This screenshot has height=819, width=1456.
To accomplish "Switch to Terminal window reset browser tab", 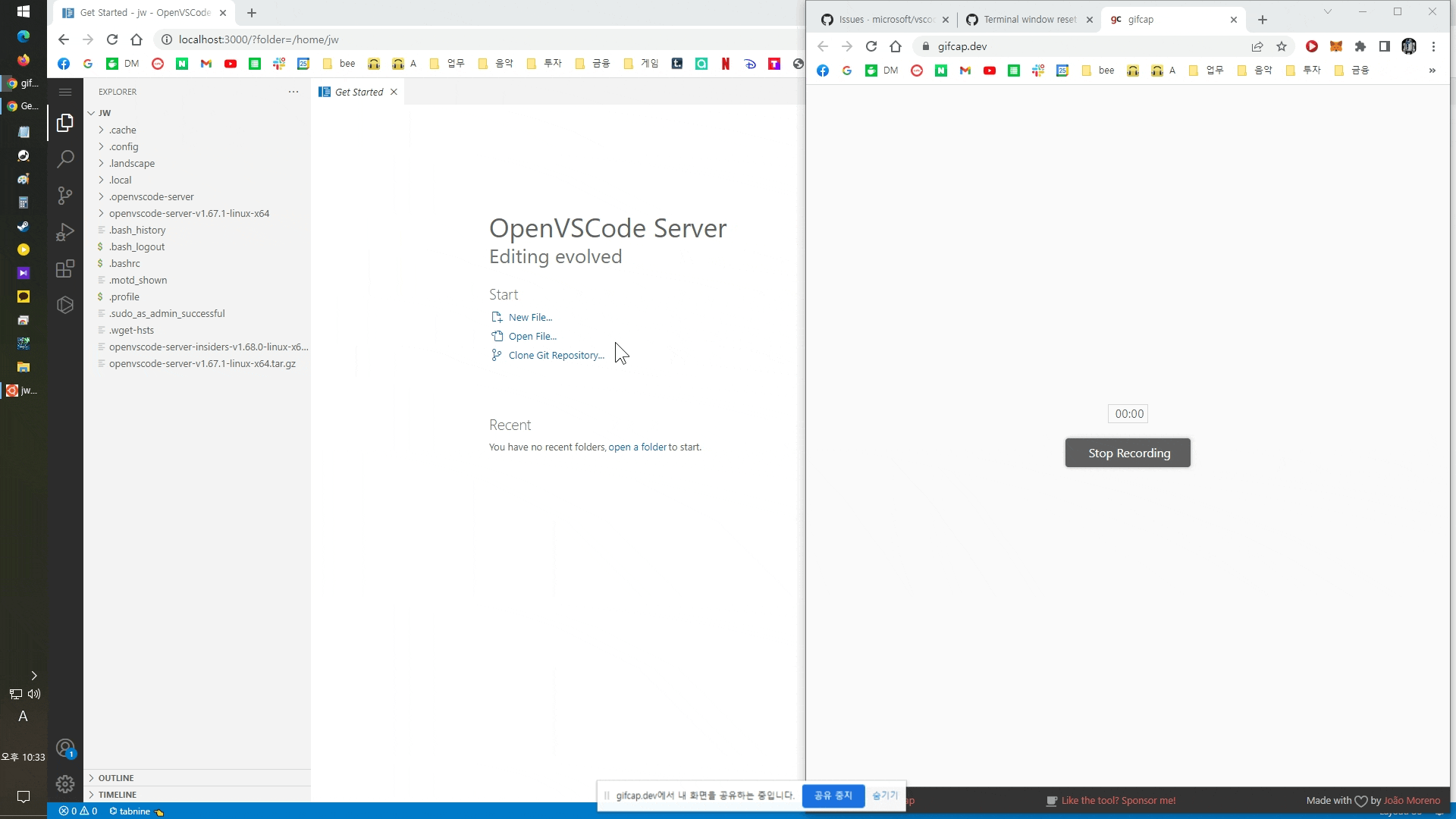I will (1029, 20).
